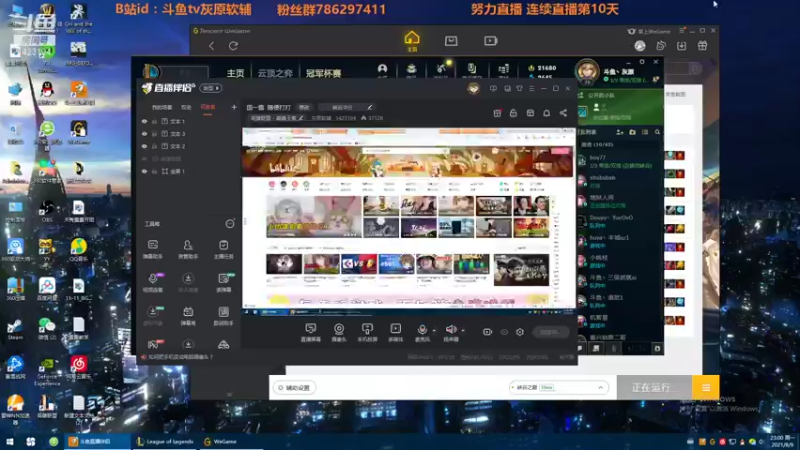Open stream settings gear in the bottom bar
This screenshot has width=800, height=450.
pos(520,332)
